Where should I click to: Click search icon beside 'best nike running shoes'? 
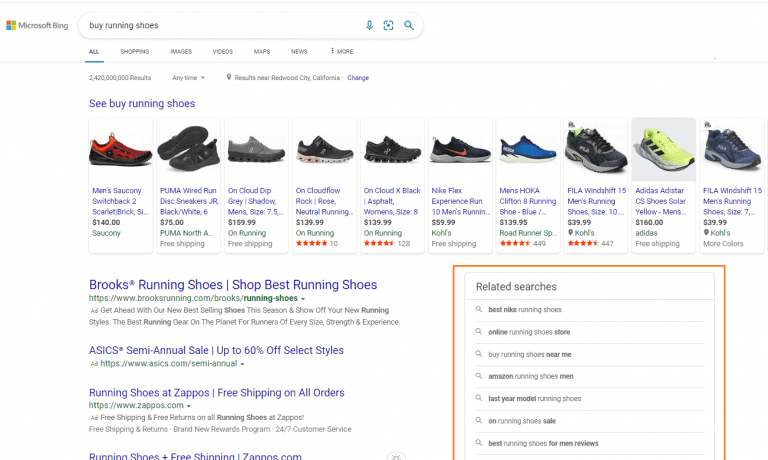[479, 310]
